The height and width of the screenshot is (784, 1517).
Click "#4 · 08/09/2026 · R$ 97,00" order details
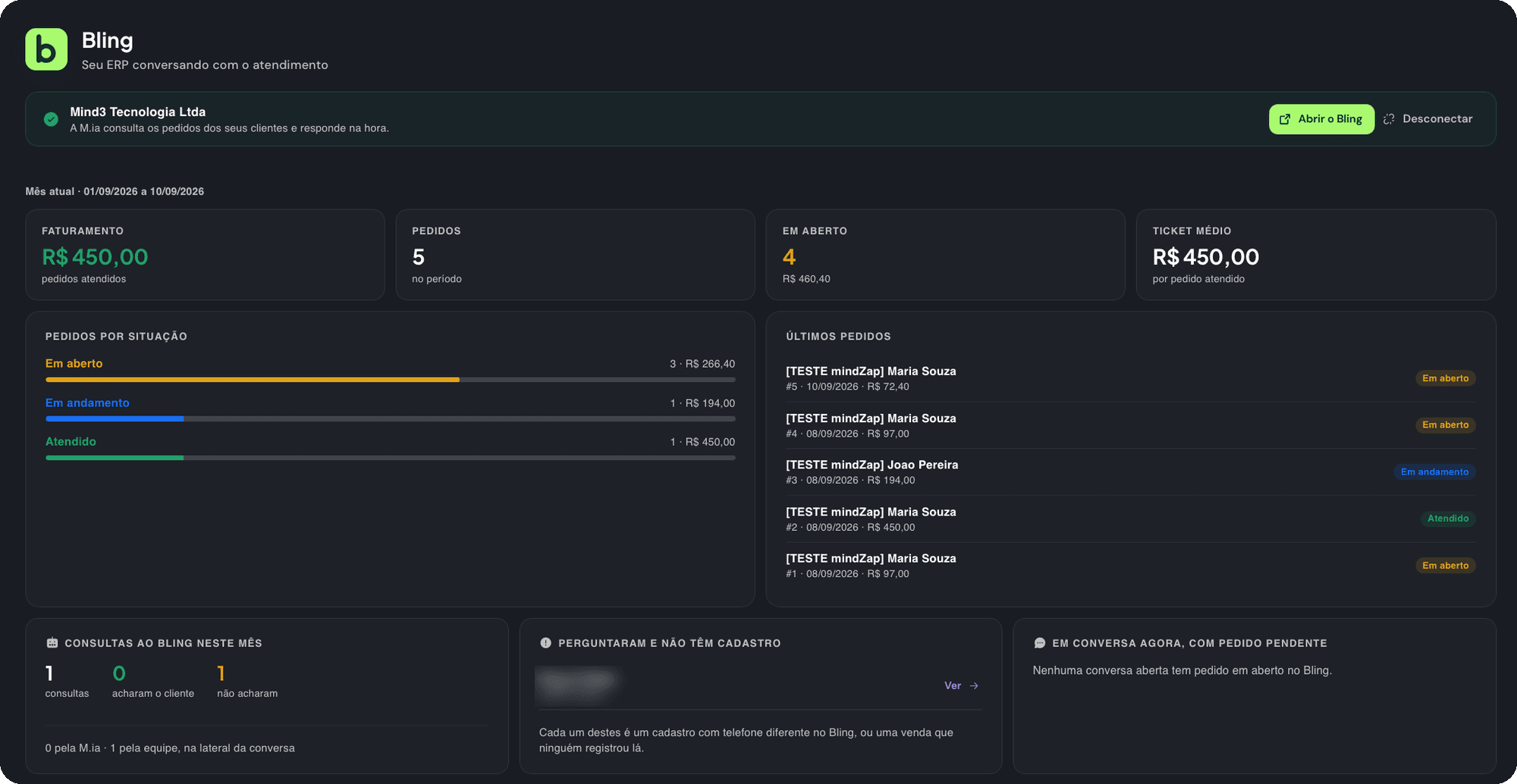point(847,434)
